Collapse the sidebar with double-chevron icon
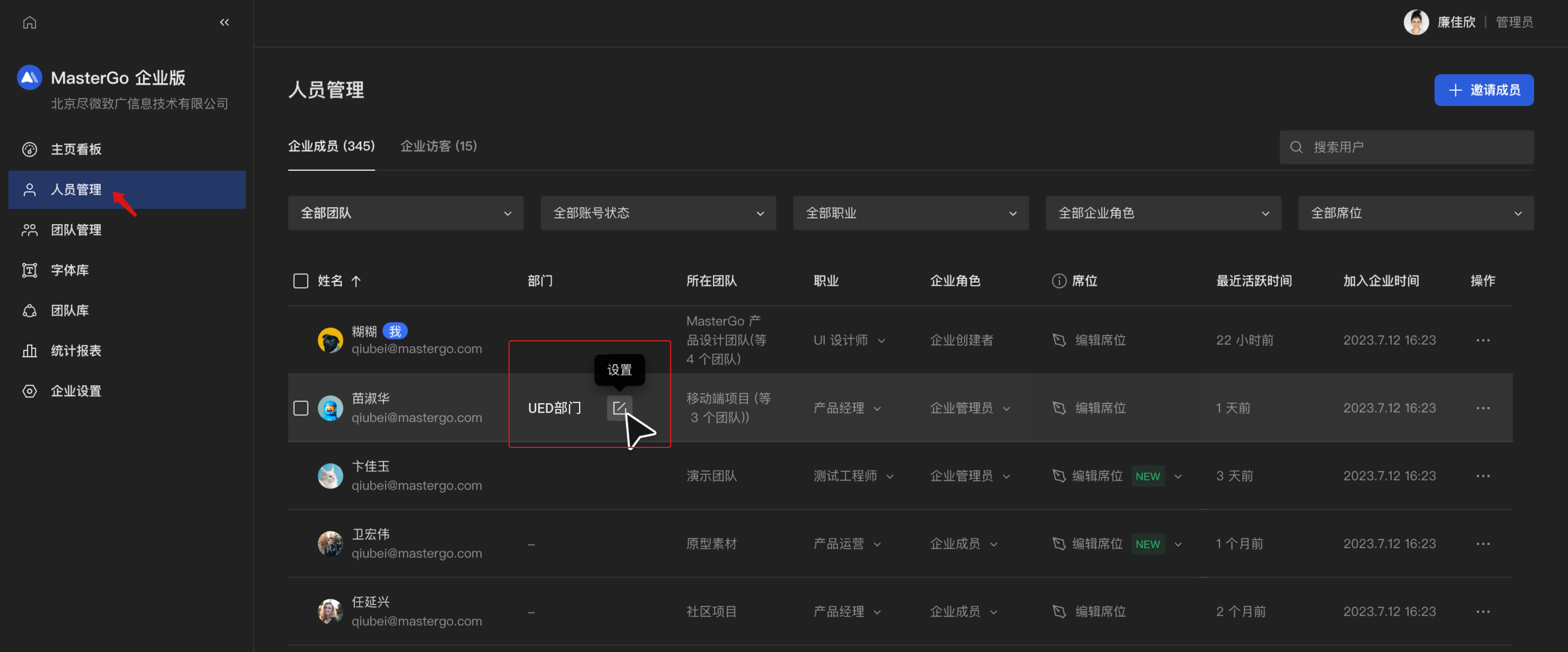Viewport: 1568px width, 652px height. [225, 23]
